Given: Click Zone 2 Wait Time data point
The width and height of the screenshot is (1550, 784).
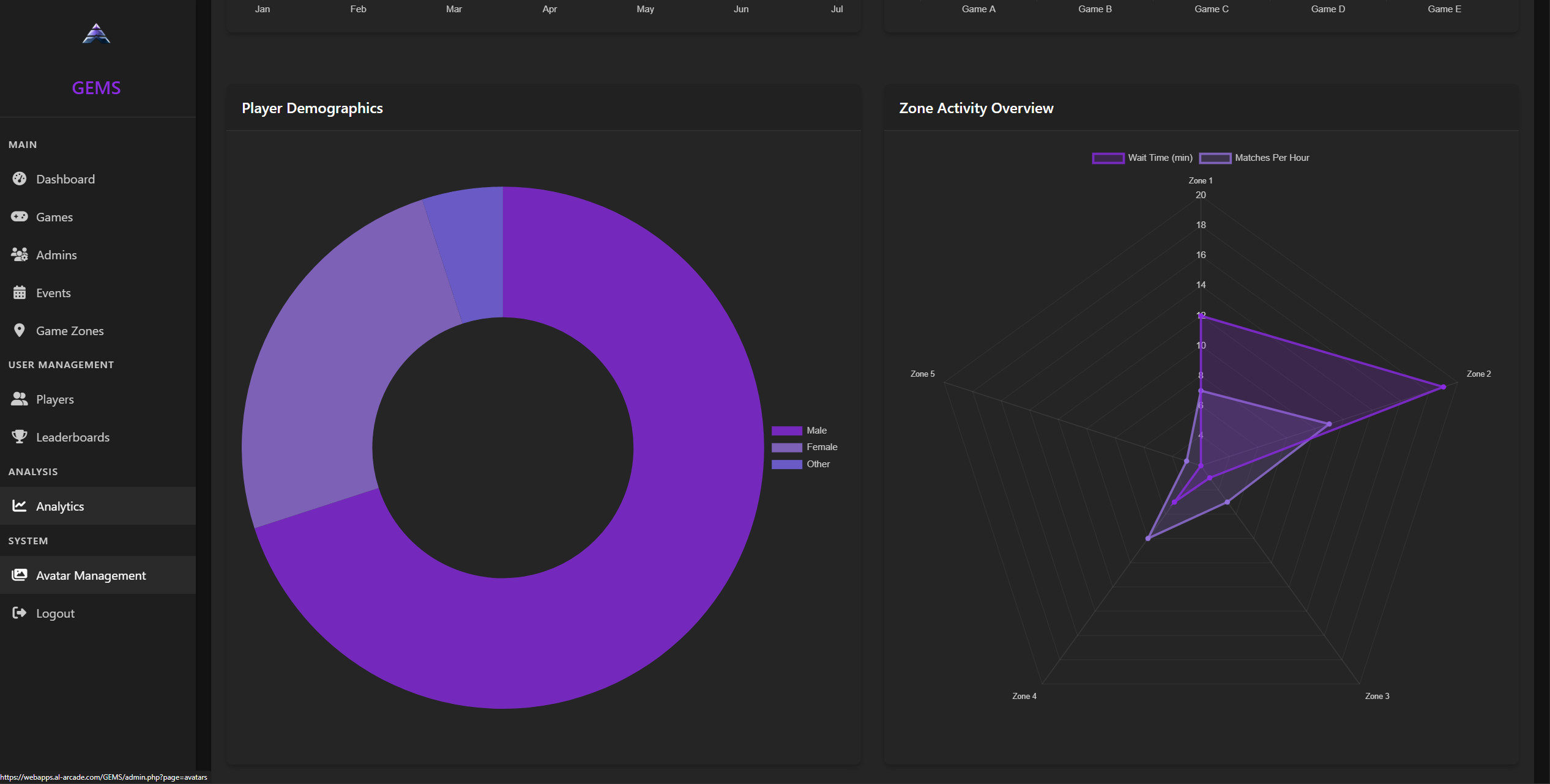Looking at the screenshot, I should (x=1443, y=387).
